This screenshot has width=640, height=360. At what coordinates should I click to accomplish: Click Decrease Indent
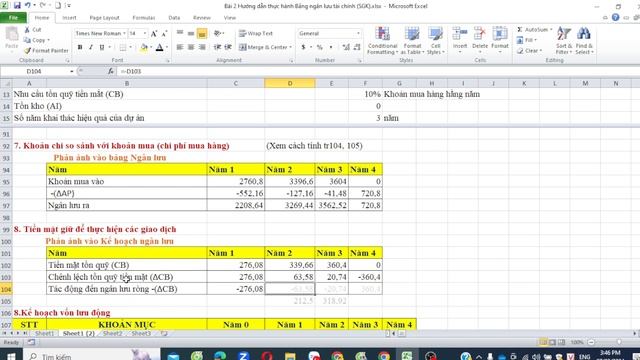pyautogui.click(x=218, y=47)
